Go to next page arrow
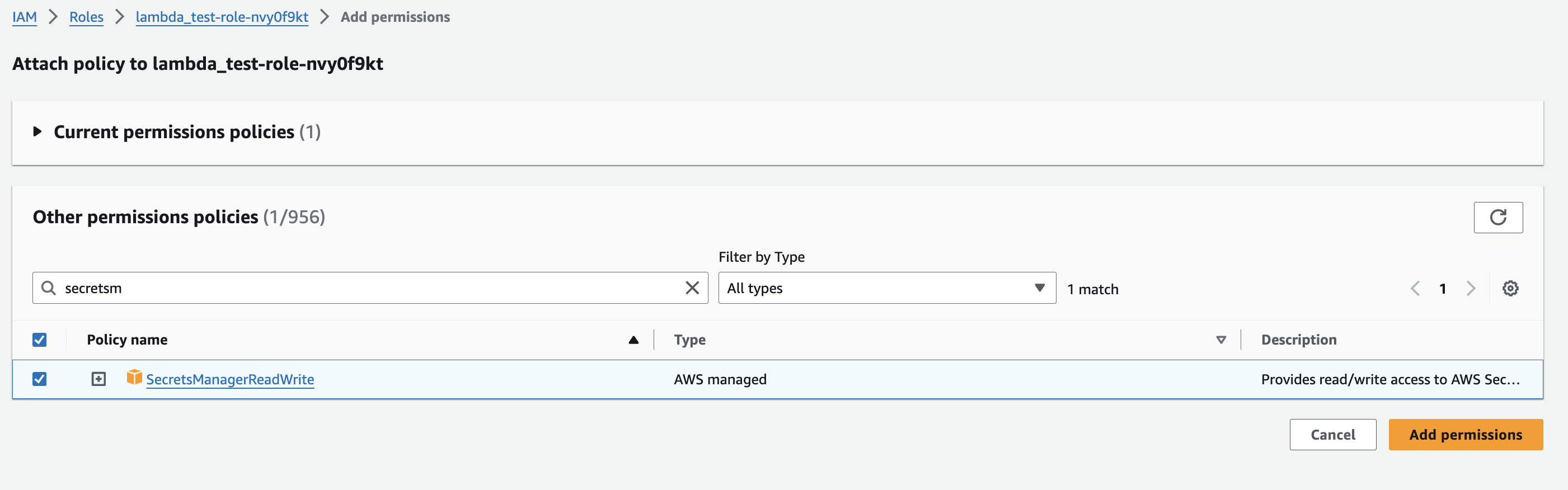1568x490 pixels. [x=1471, y=289]
